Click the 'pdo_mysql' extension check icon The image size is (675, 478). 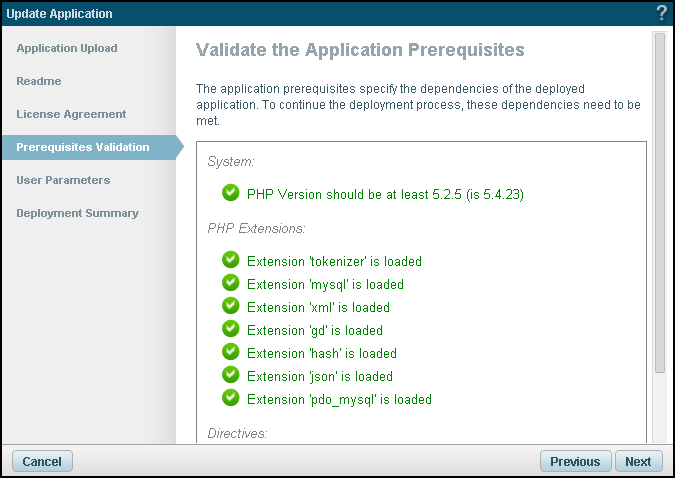(231, 398)
